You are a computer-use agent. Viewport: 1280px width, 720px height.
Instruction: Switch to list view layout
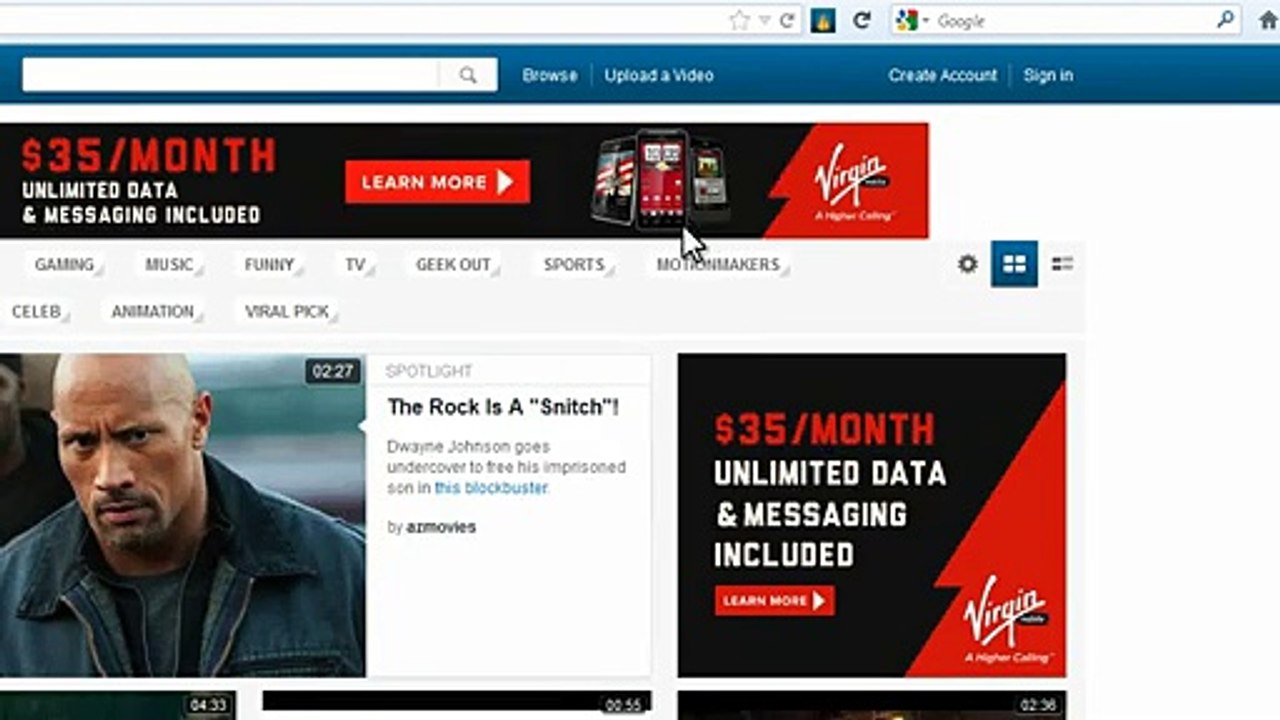coord(1062,264)
